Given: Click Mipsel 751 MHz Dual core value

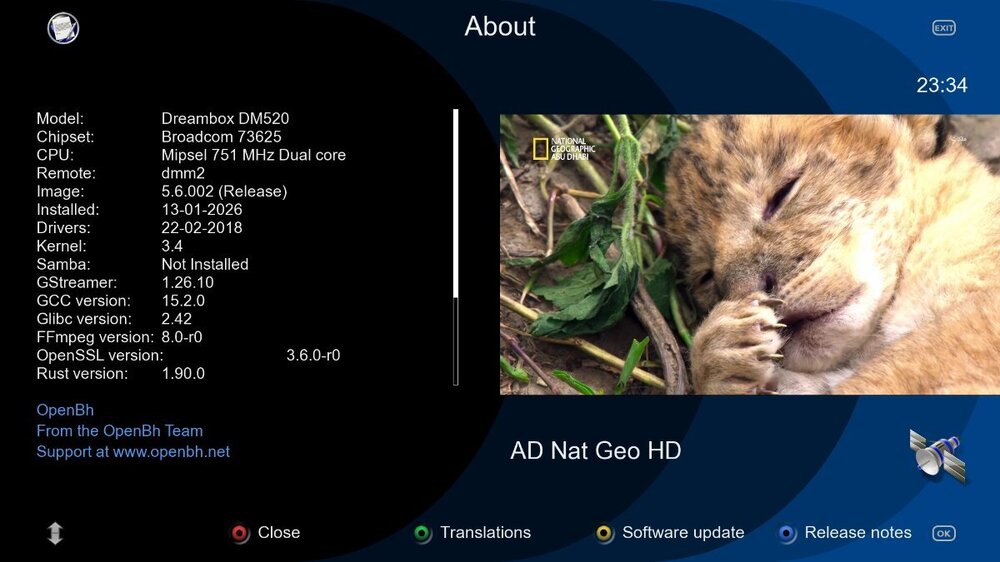Looking at the screenshot, I should click(253, 155).
